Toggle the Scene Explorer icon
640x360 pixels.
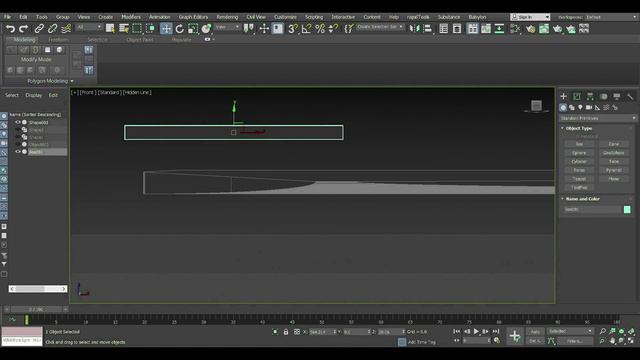(443, 29)
